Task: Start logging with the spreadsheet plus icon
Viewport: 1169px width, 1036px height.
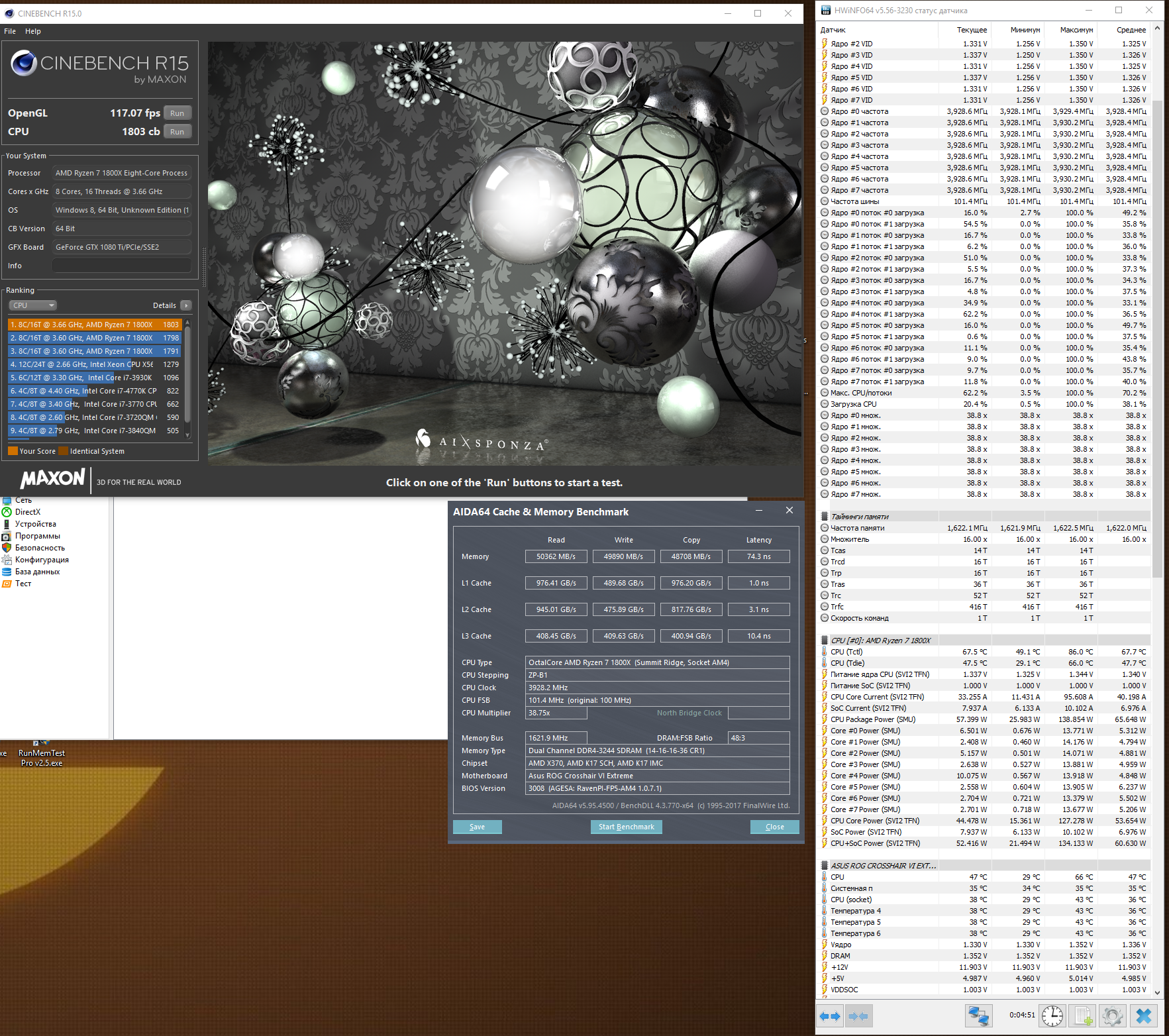Action: pos(1083,1015)
